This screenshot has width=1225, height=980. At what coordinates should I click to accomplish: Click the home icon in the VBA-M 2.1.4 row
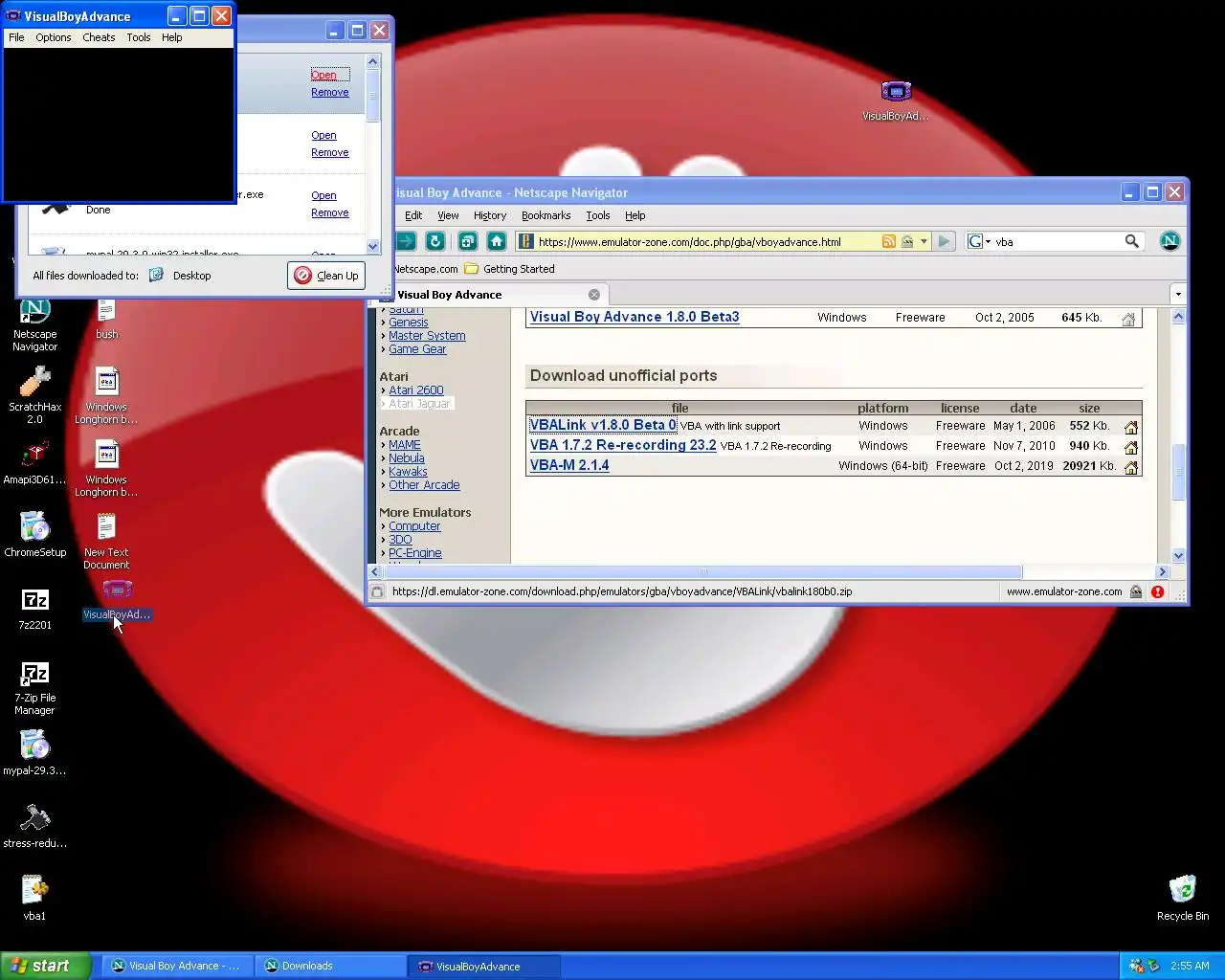[x=1130, y=467]
